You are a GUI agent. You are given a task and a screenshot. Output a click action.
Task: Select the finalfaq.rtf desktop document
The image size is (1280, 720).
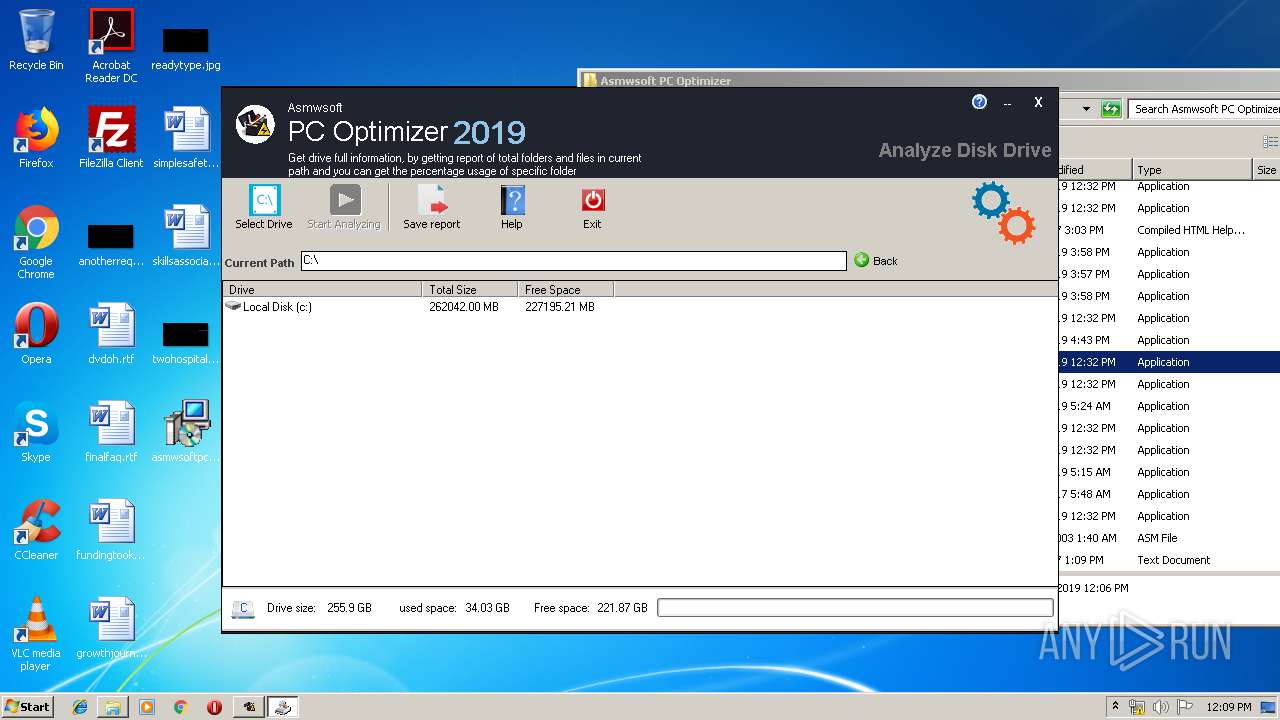click(111, 432)
